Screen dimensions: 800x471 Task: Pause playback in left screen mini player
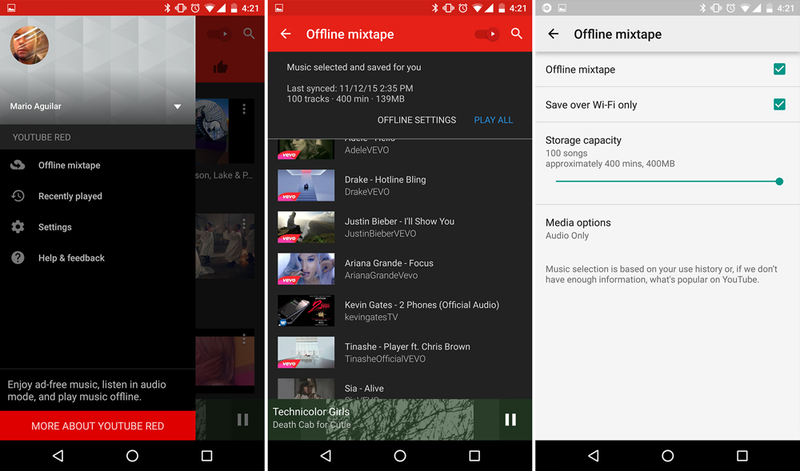[x=243, y=419]
